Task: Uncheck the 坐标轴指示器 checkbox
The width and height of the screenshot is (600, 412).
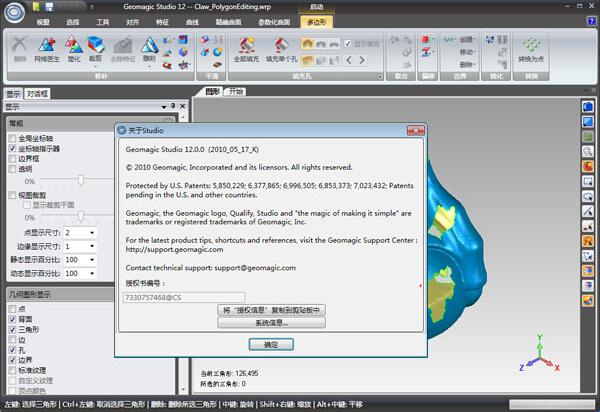Action: [12, 148]
